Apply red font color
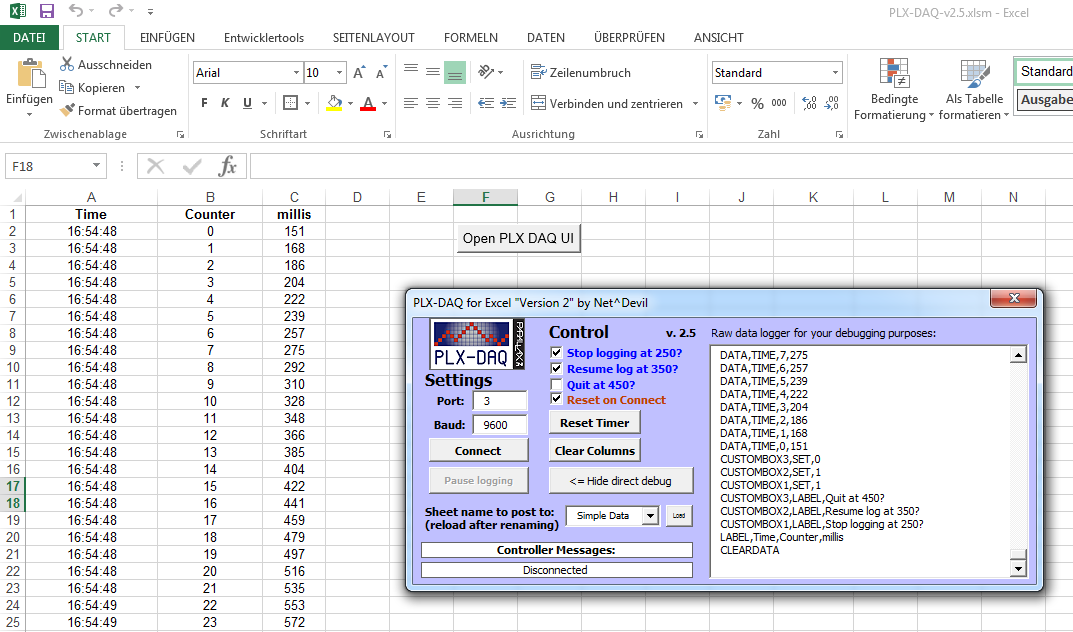 [368, 103]
